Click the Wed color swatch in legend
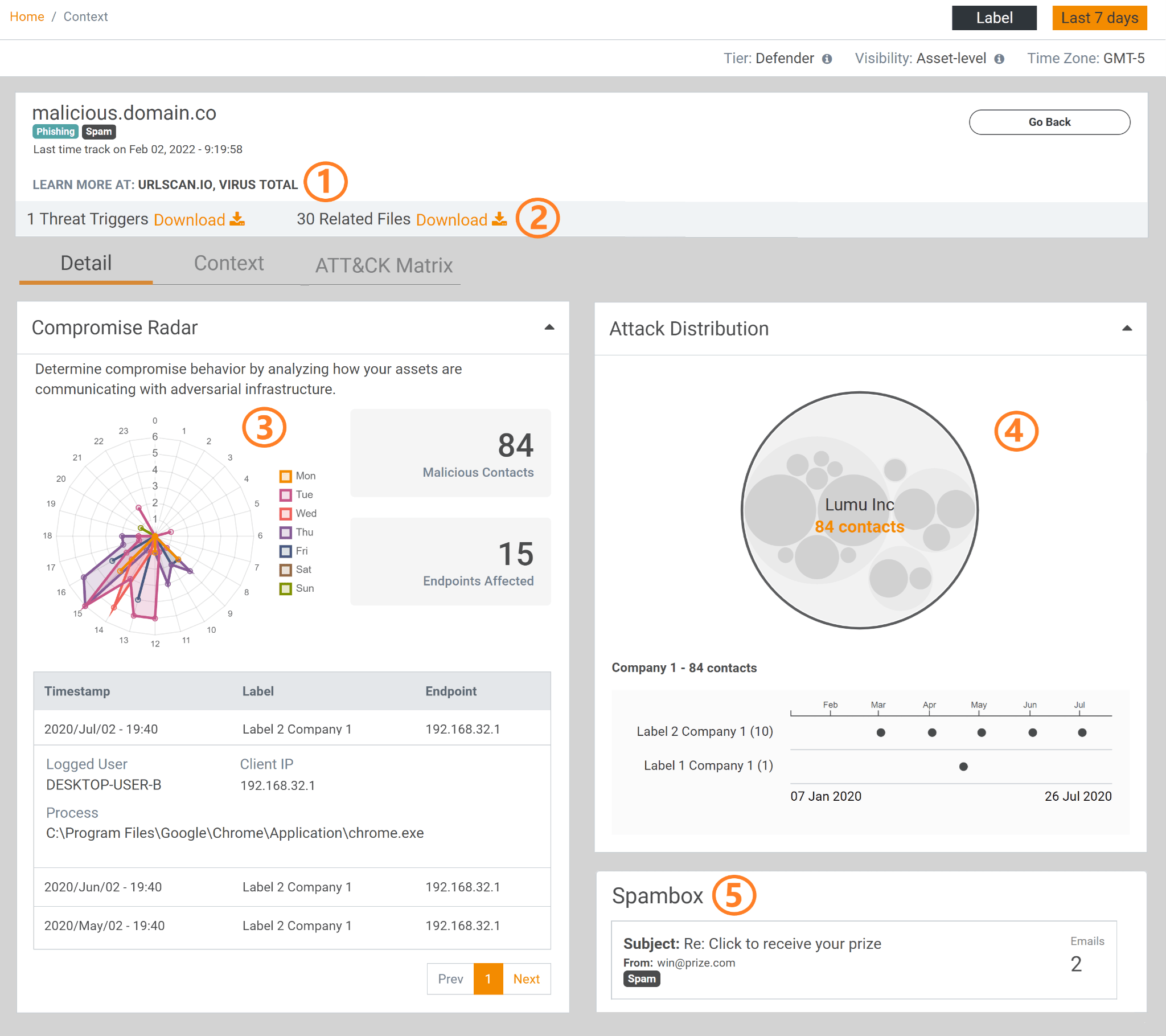 [x=286, y=514]
